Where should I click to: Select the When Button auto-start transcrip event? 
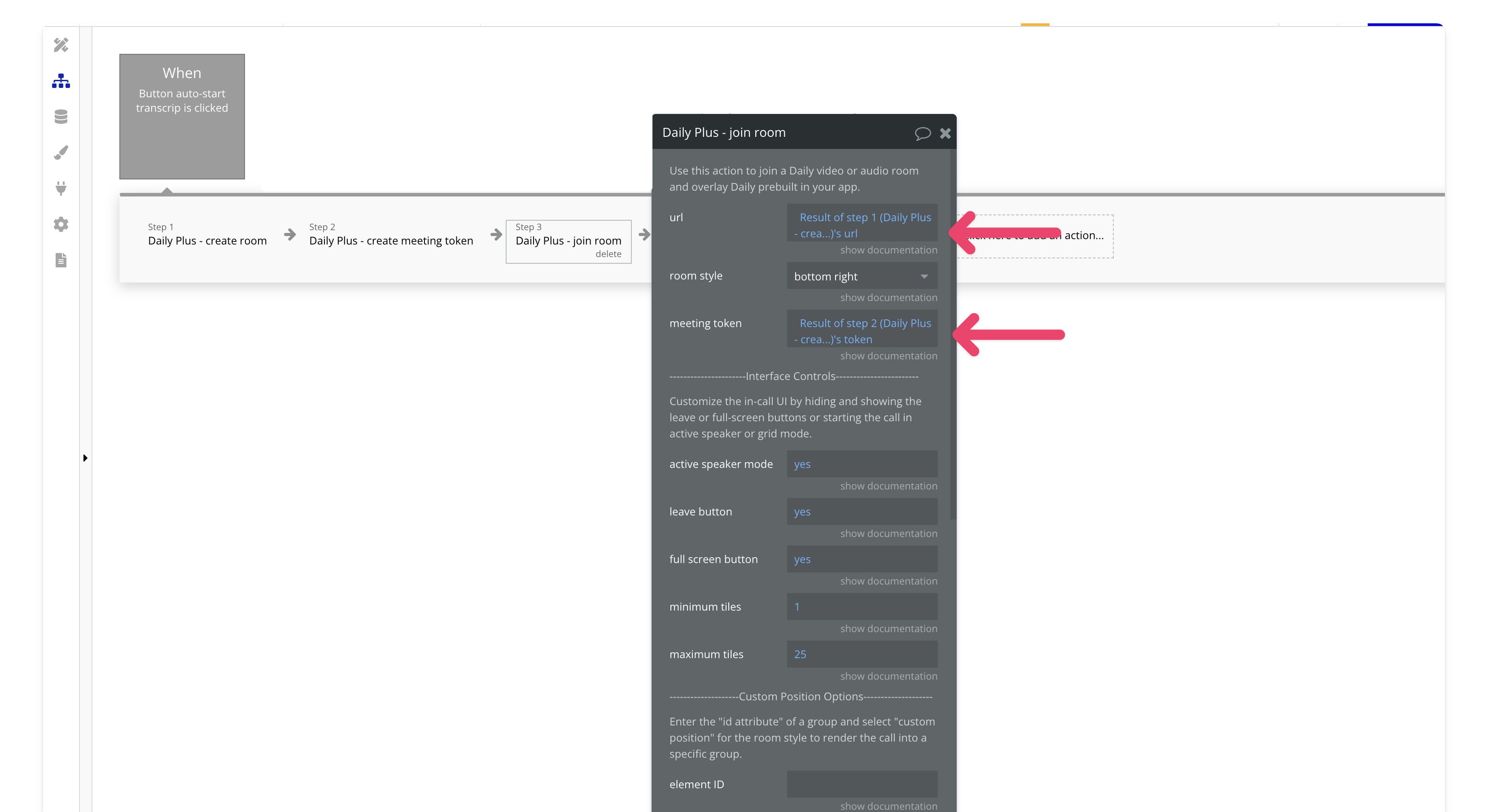[x=182, y=117]
